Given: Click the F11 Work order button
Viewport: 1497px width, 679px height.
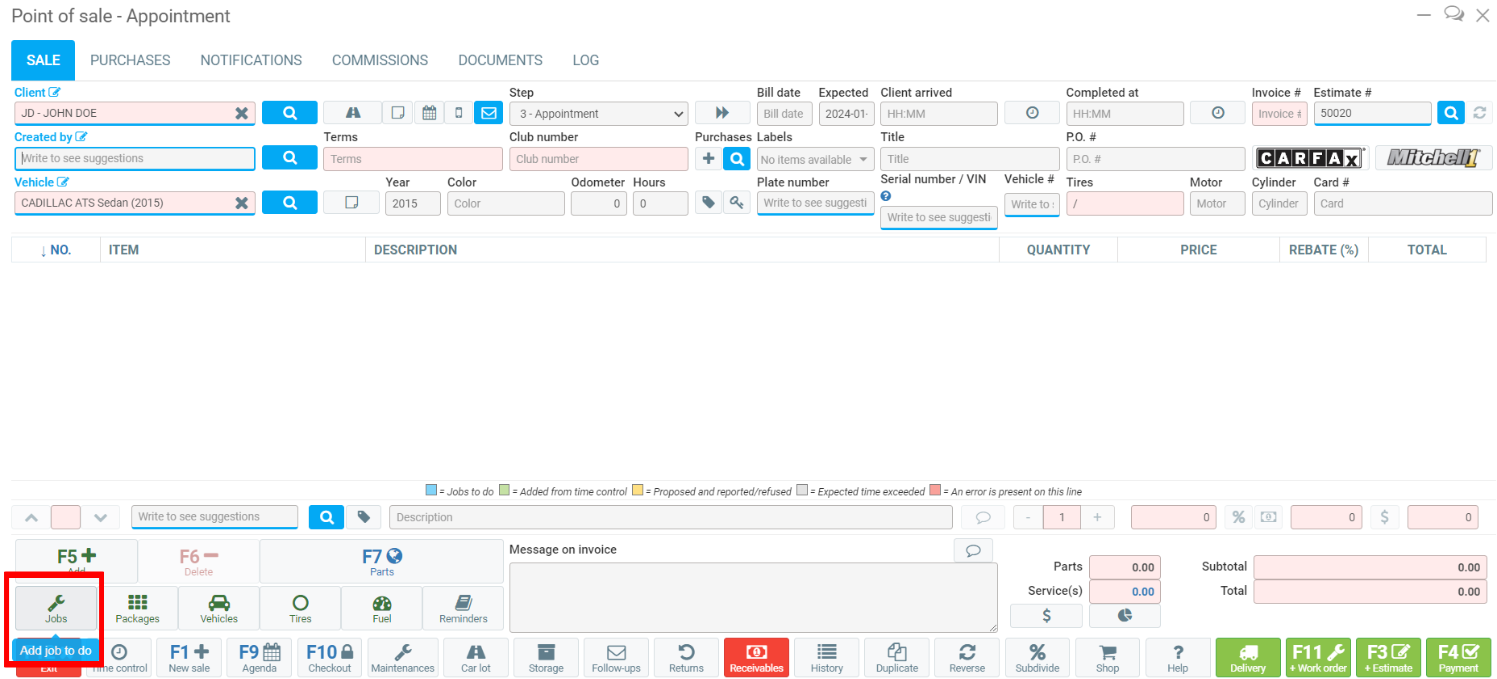Looking at the screenshot, I should click(x=1318, y=658).
